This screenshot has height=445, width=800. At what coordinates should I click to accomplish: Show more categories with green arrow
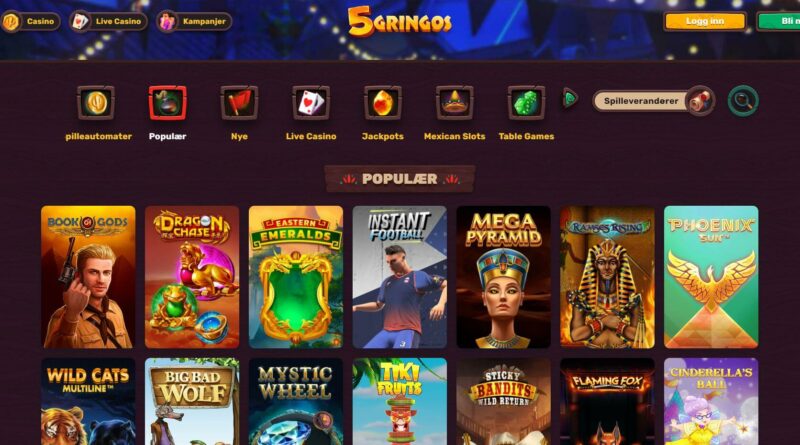tap(570, 98)
